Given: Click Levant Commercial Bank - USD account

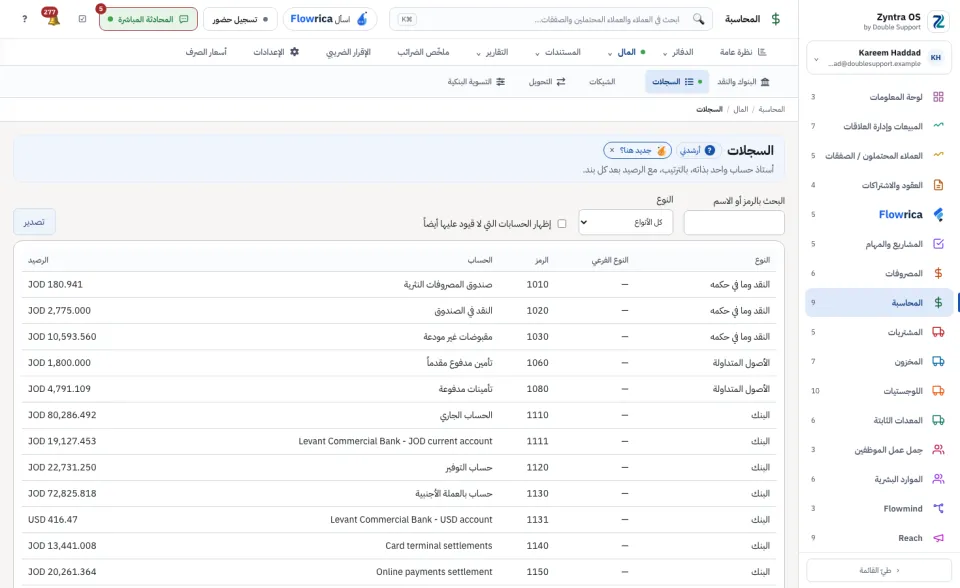Looking at the screenshot, I should pyautogui.click(x=411, y=519).
